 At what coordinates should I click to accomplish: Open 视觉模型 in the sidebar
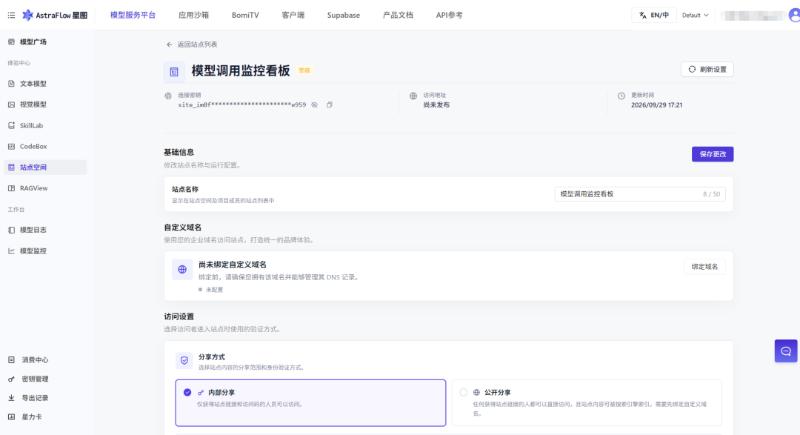[33, 105]
